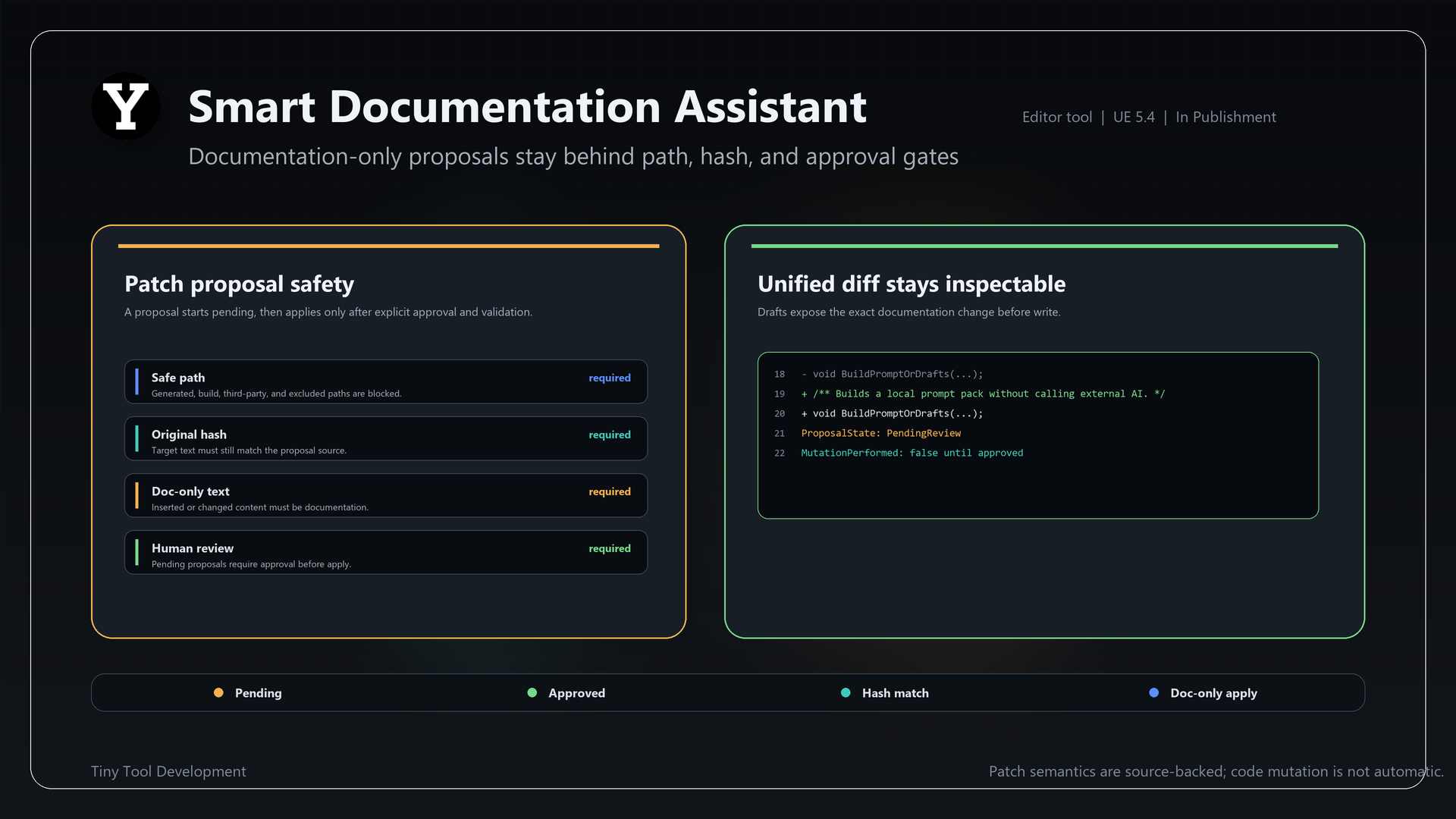Click the 'Editor tool' header tag
The image size is (1456, 819).
pos(1057,117)
